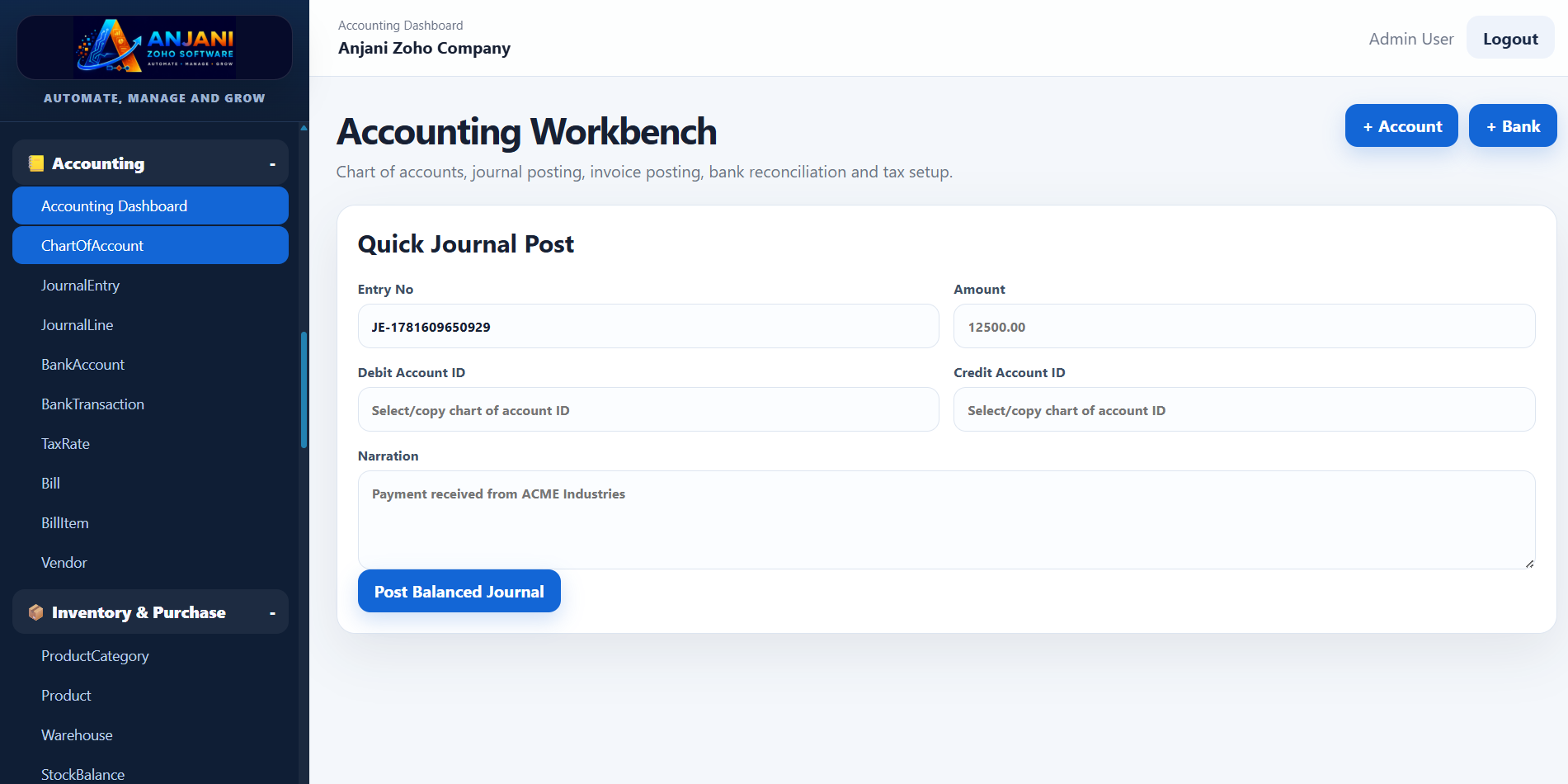The height and width of the screenshot is (784, 1568).
Task: Open TaxRate settings
Action: click(x=150, y=443)
